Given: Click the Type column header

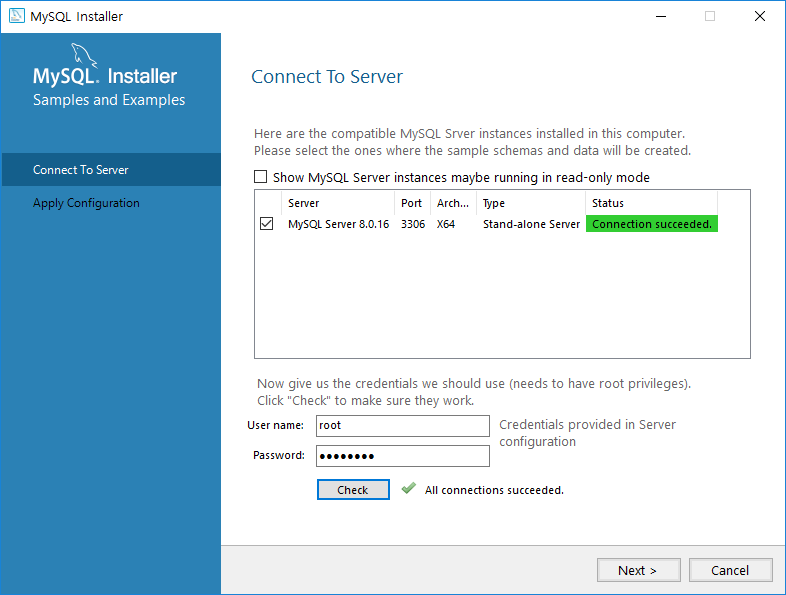Looking at the screenshot, I should point(530,203).
